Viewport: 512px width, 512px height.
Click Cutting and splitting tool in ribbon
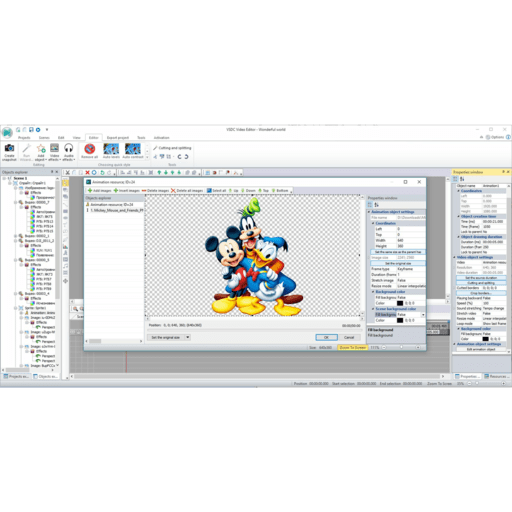click(x=172, y=148)
